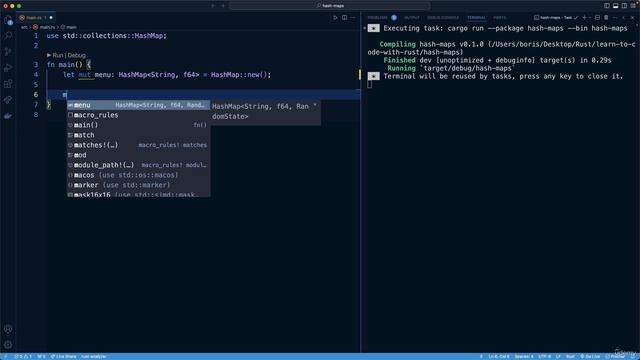The height and width of the screenshot is (360, 640).
Task: Split the terminal panel
Action: (597, 18)
